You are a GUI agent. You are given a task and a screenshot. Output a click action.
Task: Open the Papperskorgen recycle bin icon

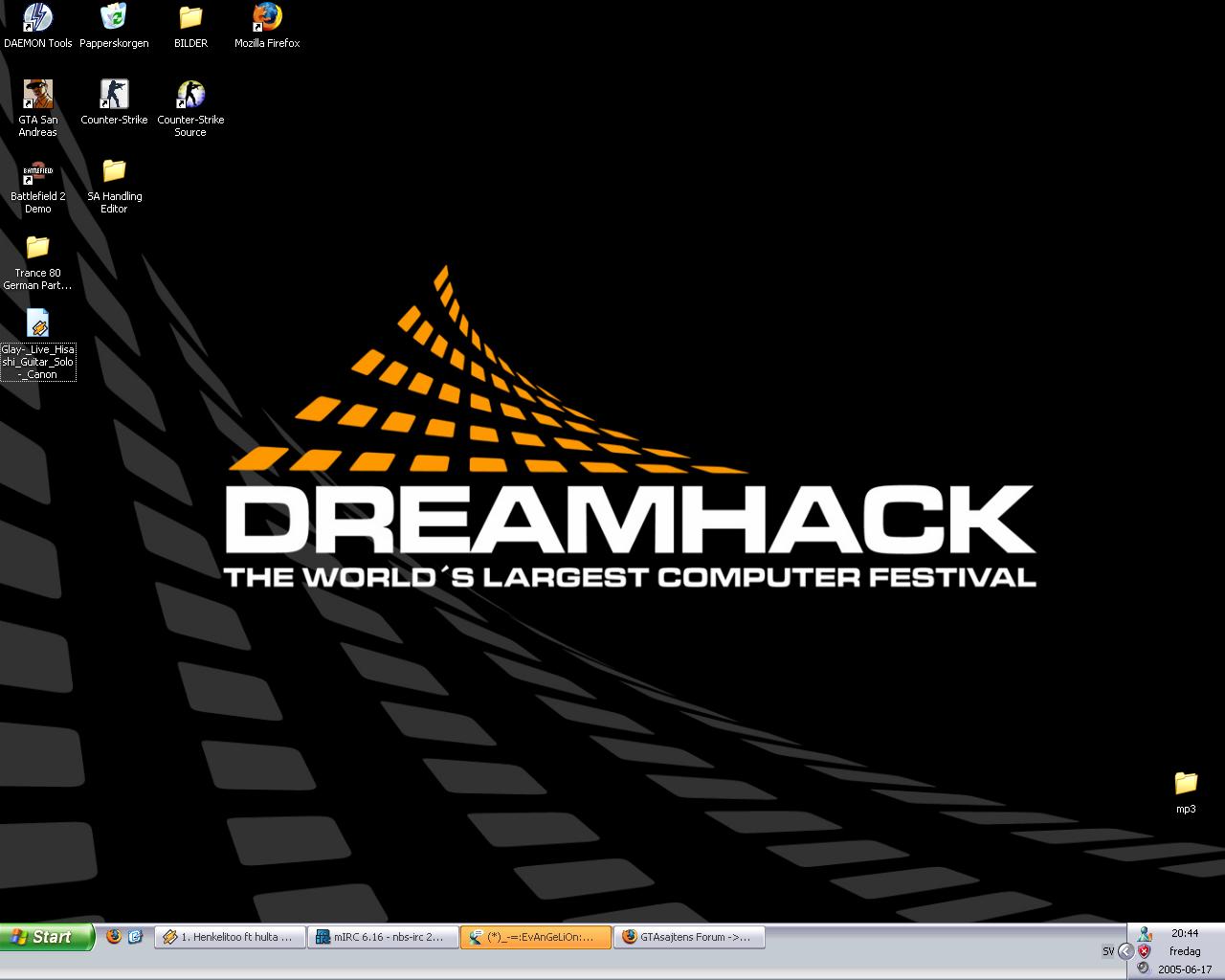tap(114, 26)
